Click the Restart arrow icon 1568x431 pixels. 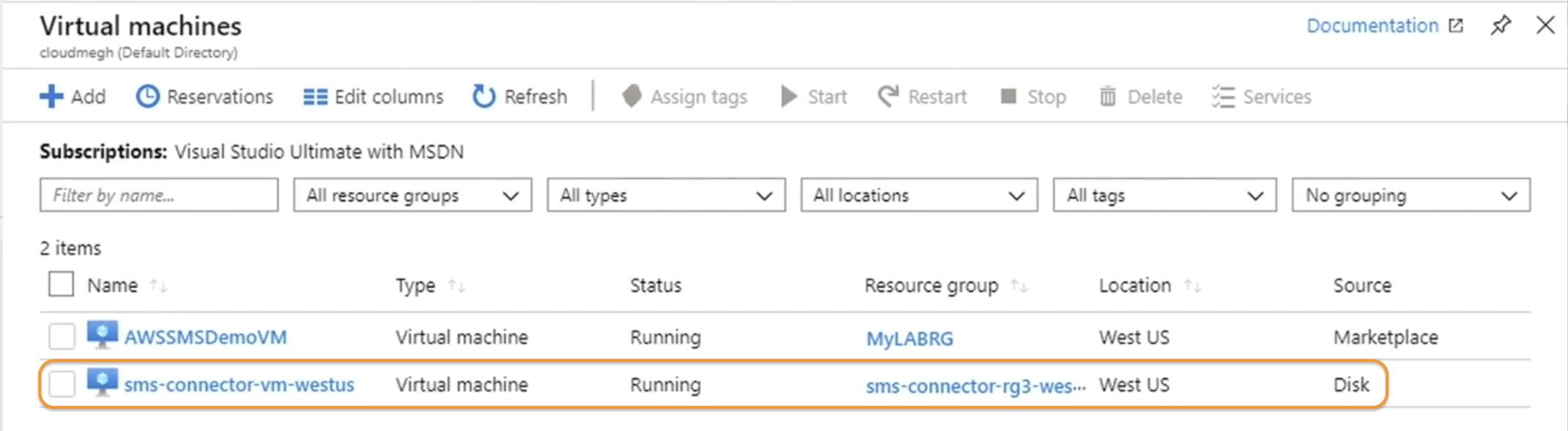click(x=888, y=96)
